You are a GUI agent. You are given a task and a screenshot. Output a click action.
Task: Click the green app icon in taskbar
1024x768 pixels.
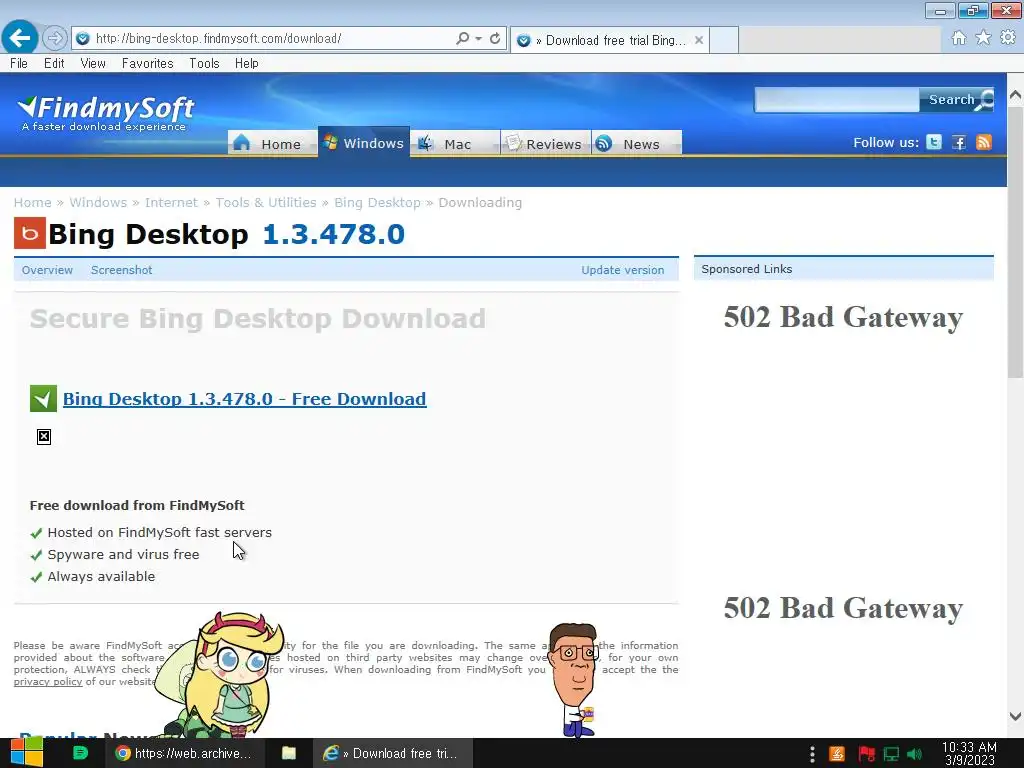coord(80,753)
